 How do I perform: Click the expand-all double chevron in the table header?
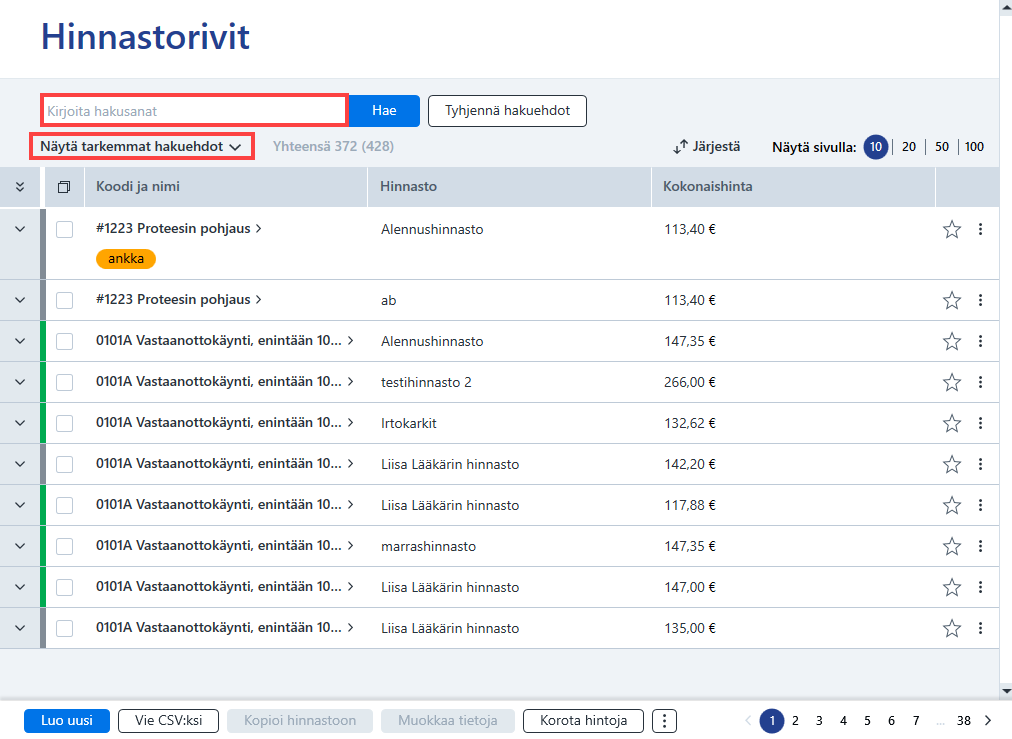point(20,187)
